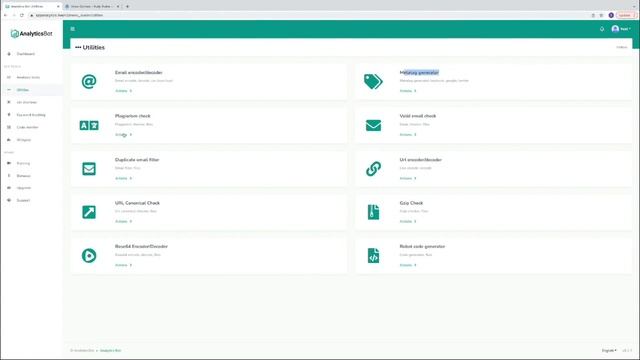Go back with the browser back arrow

(5, 15)
